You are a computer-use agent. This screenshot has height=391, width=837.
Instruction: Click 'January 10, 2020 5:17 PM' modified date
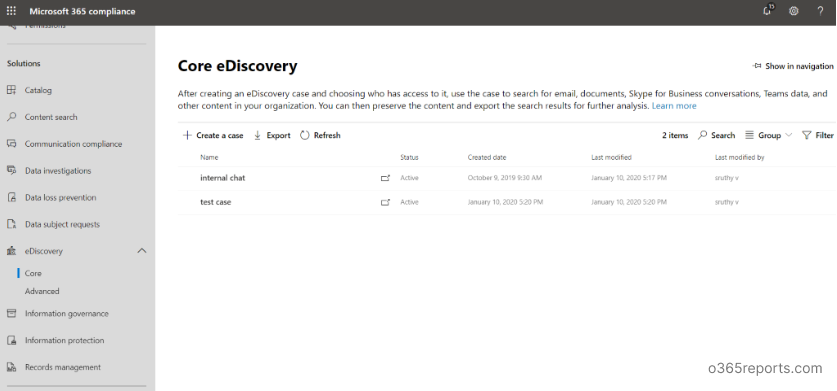[x=629, y=178]
